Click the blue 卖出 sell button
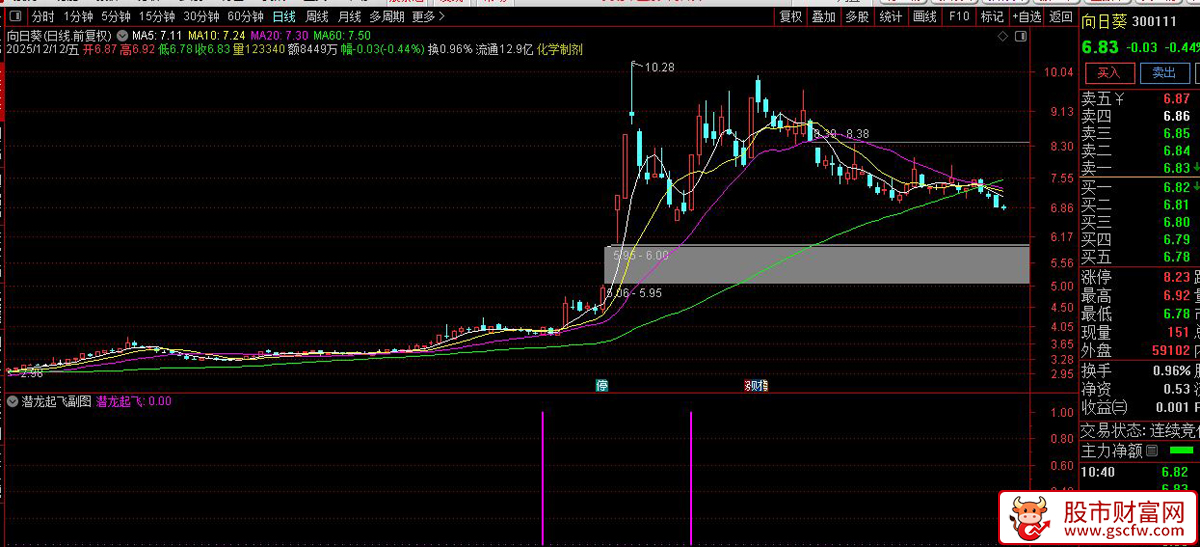 click(1164, 72)
